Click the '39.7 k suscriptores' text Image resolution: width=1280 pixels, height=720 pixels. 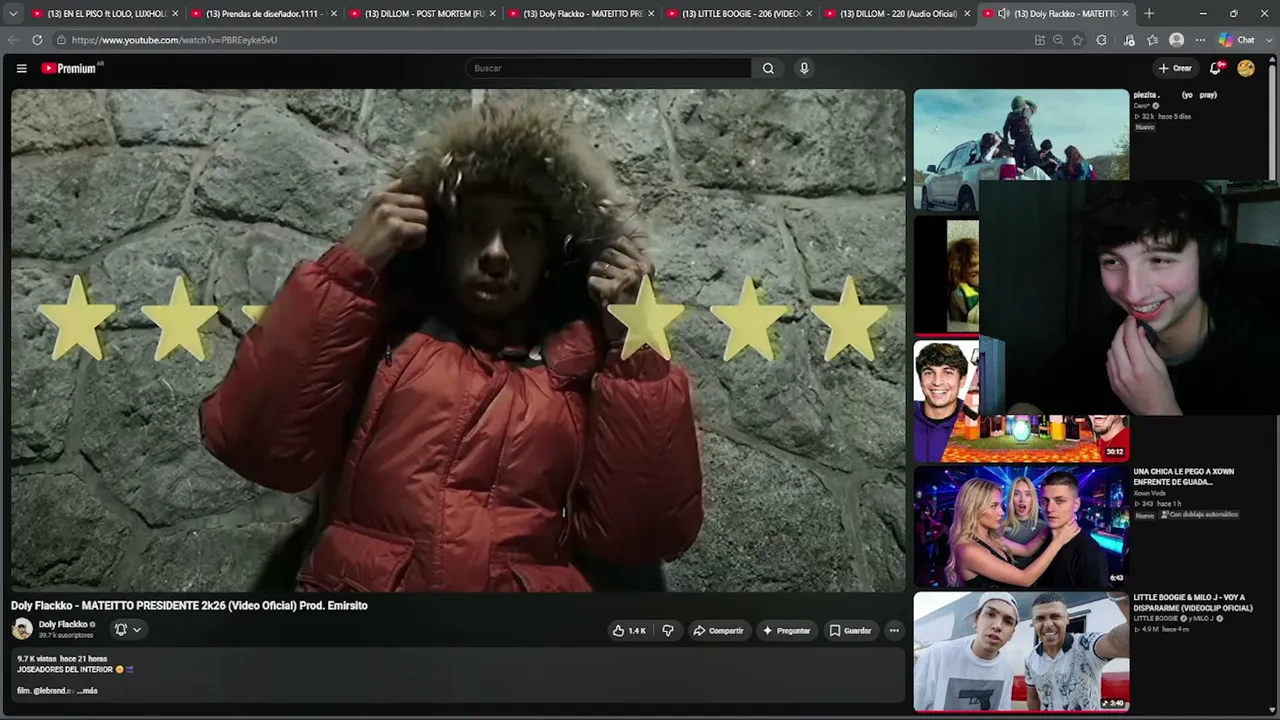pyautogui.click(x=66, y=636)
